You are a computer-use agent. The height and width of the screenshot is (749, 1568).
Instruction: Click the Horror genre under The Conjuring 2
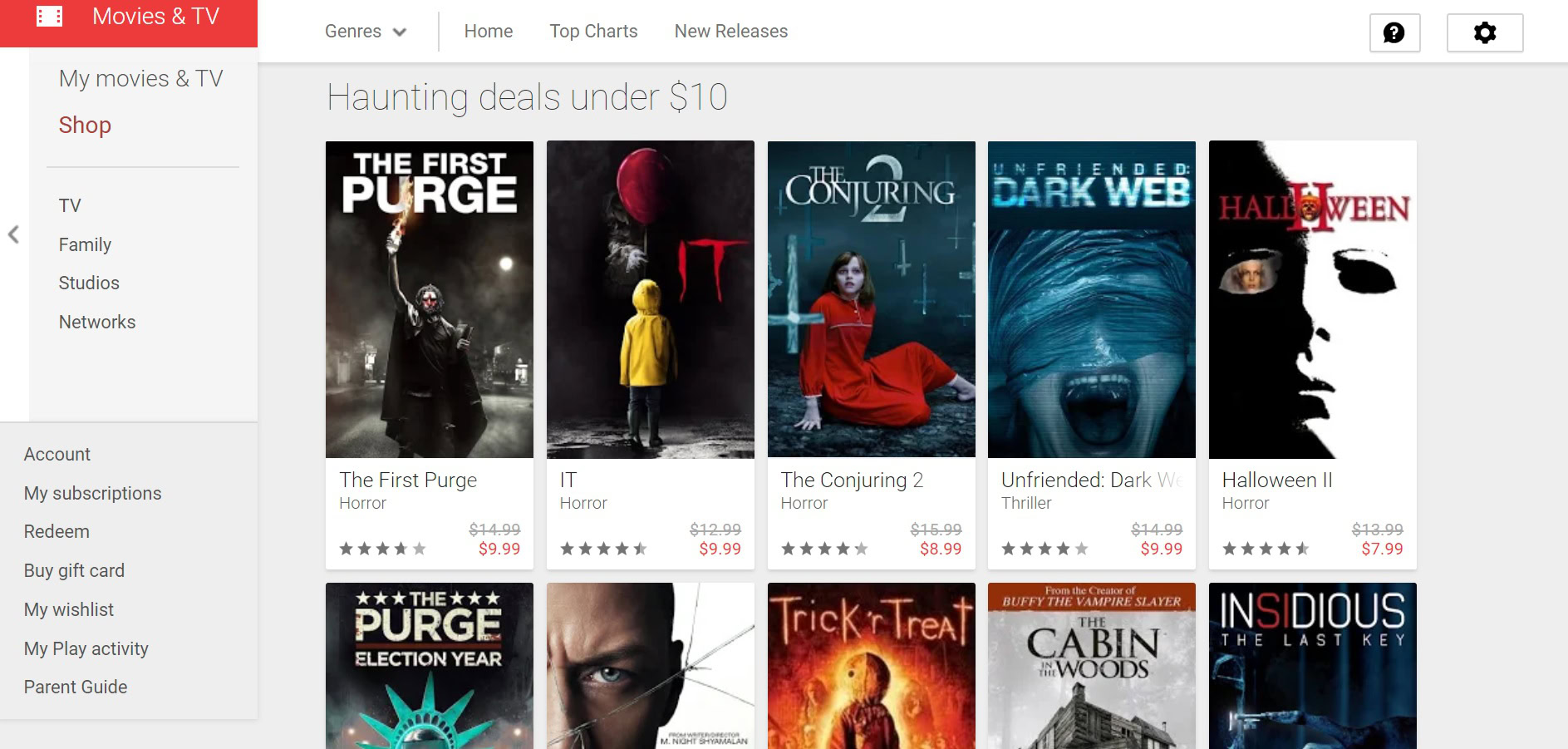(804, 503)
